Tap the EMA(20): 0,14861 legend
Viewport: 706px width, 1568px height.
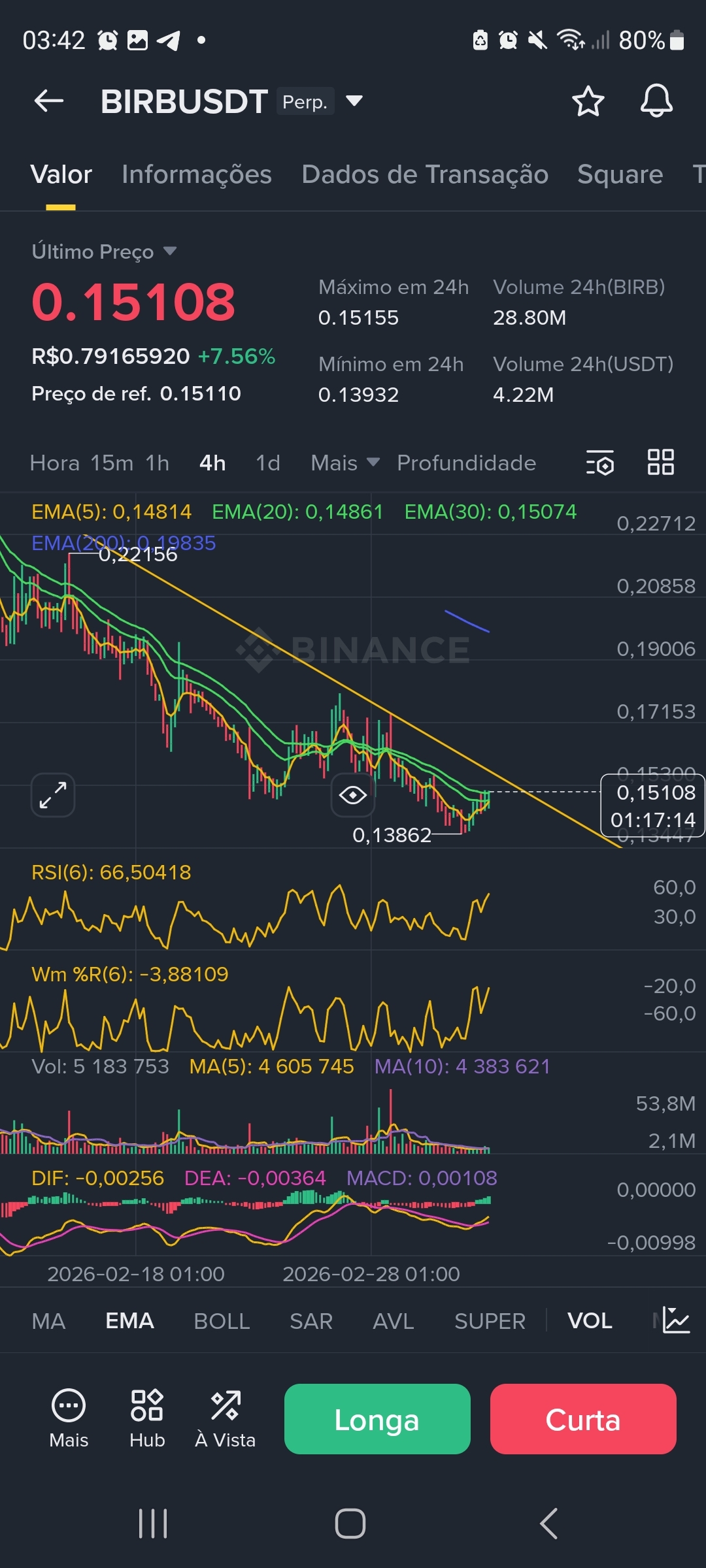[297, 512]
